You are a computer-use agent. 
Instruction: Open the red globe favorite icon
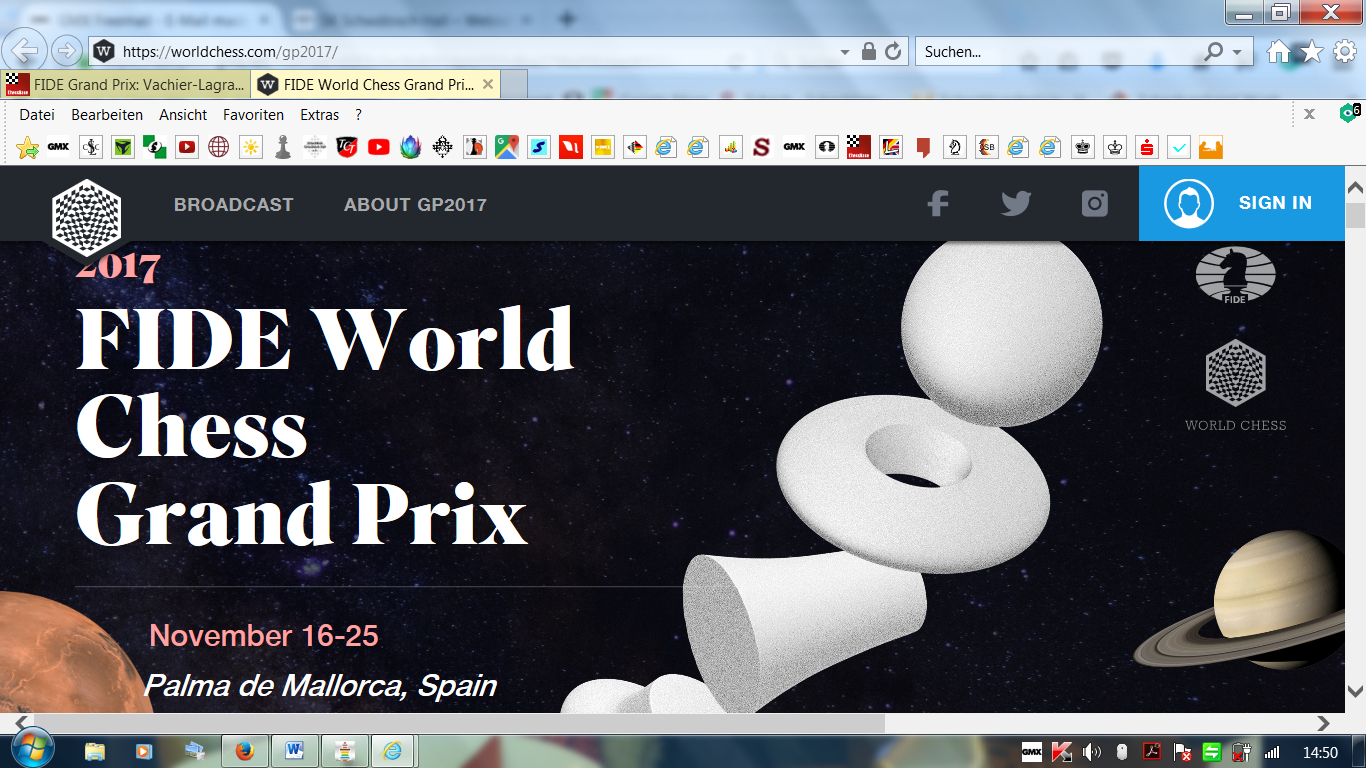point(218,148)
